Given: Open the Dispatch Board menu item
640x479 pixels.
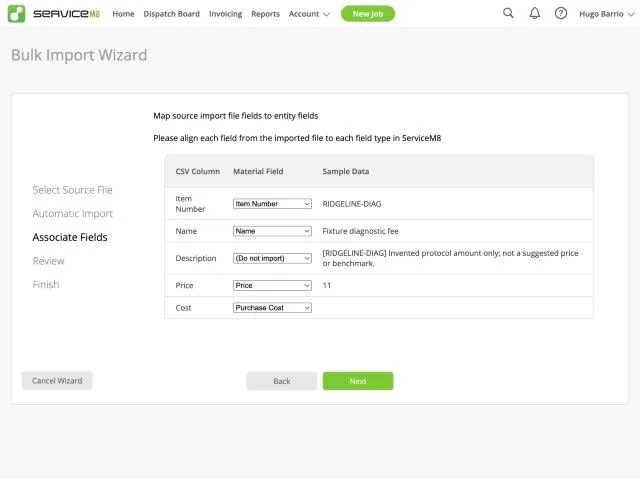Looking at the screenshot, I should click(x=171, y=14).
